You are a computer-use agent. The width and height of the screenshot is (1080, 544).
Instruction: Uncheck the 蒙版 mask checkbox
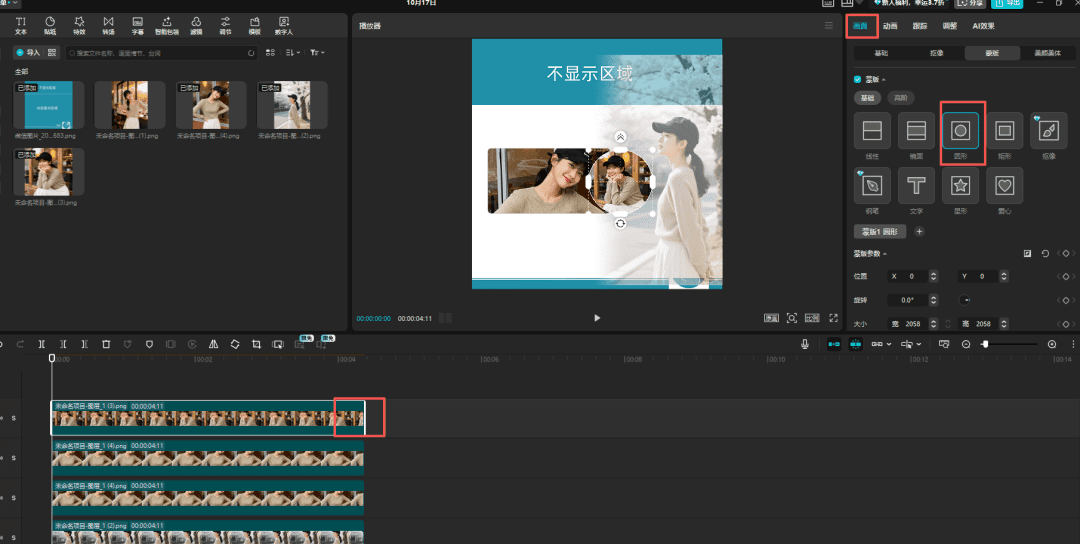857,79
